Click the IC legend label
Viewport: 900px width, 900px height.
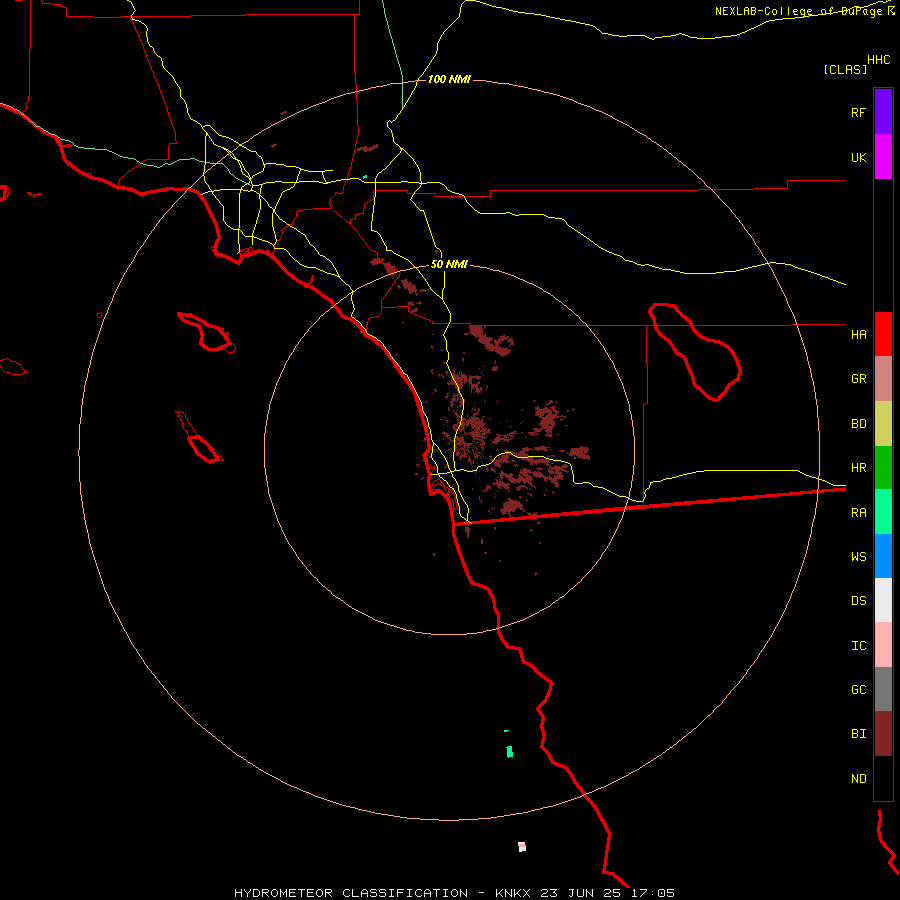tap(858, 646)
